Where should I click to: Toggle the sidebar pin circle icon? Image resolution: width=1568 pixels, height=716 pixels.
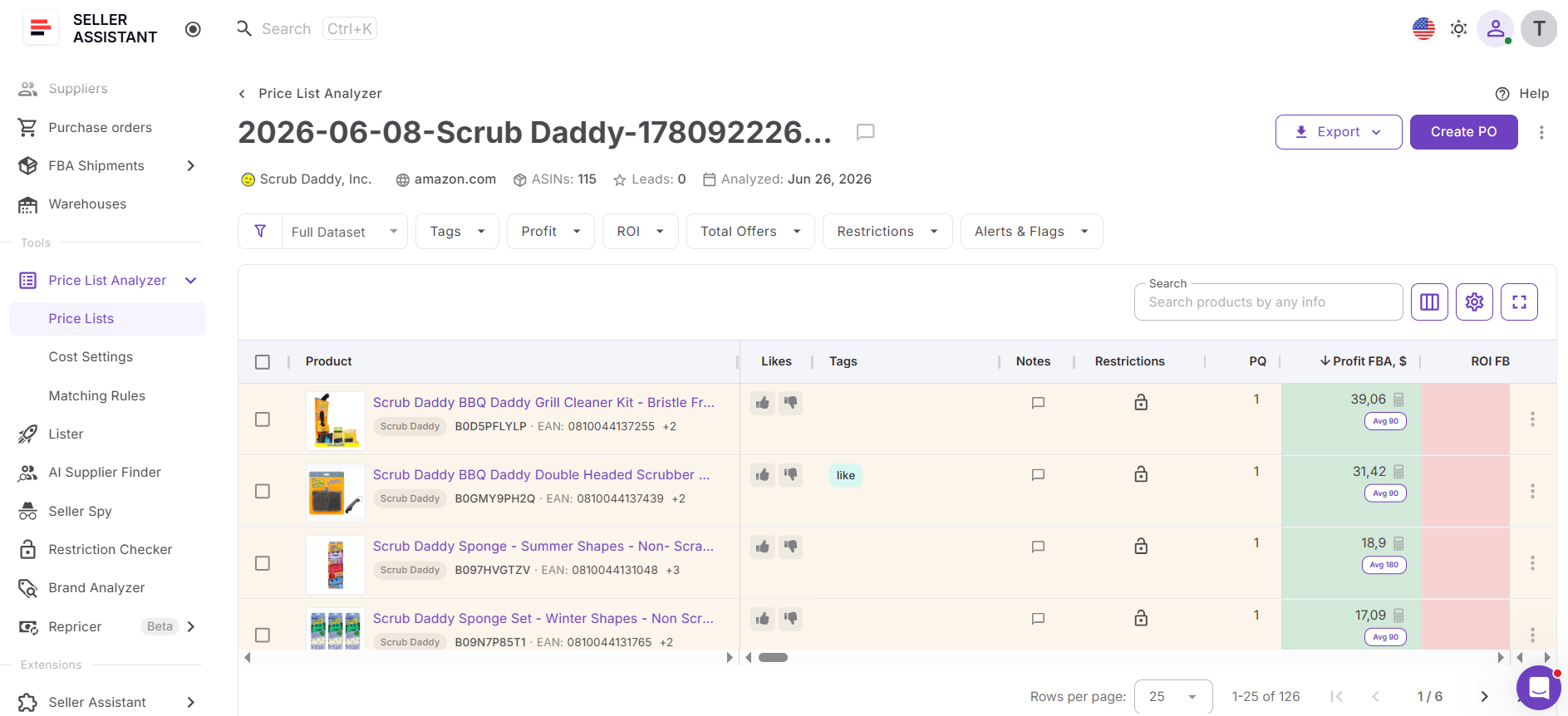click(x=193, y=29)
